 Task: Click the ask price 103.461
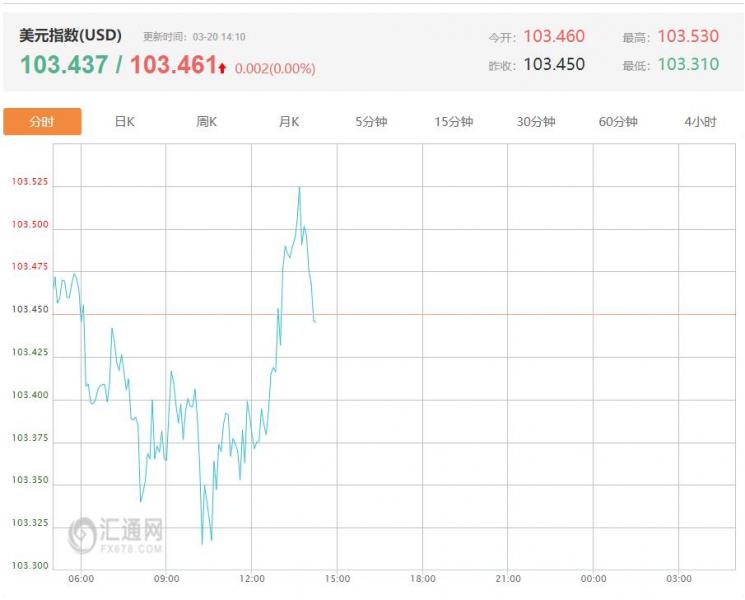point(173,65)
